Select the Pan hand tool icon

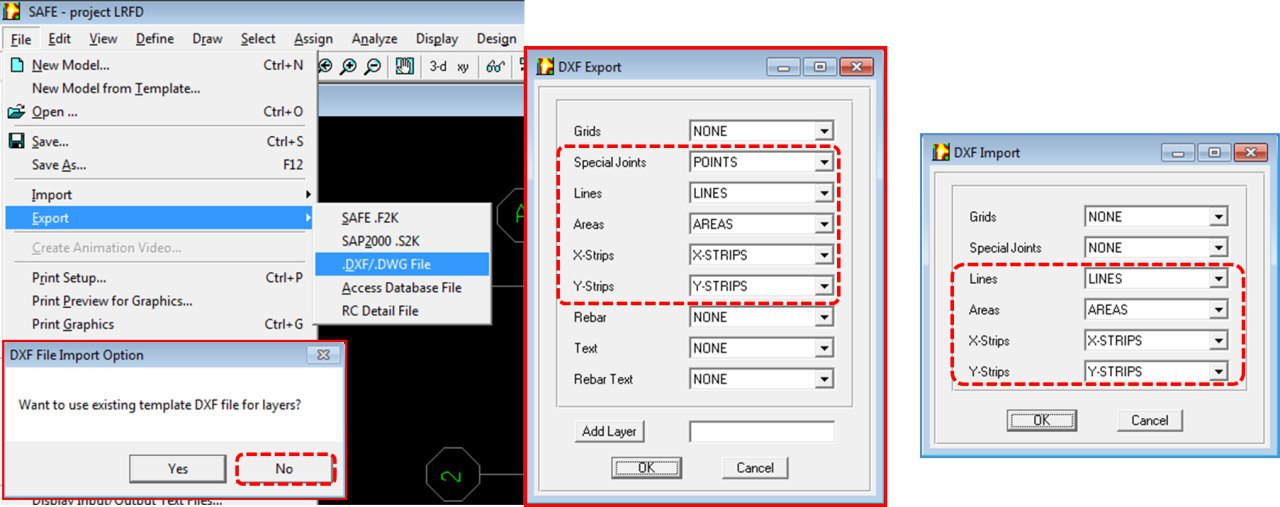(x=404, y=67)
